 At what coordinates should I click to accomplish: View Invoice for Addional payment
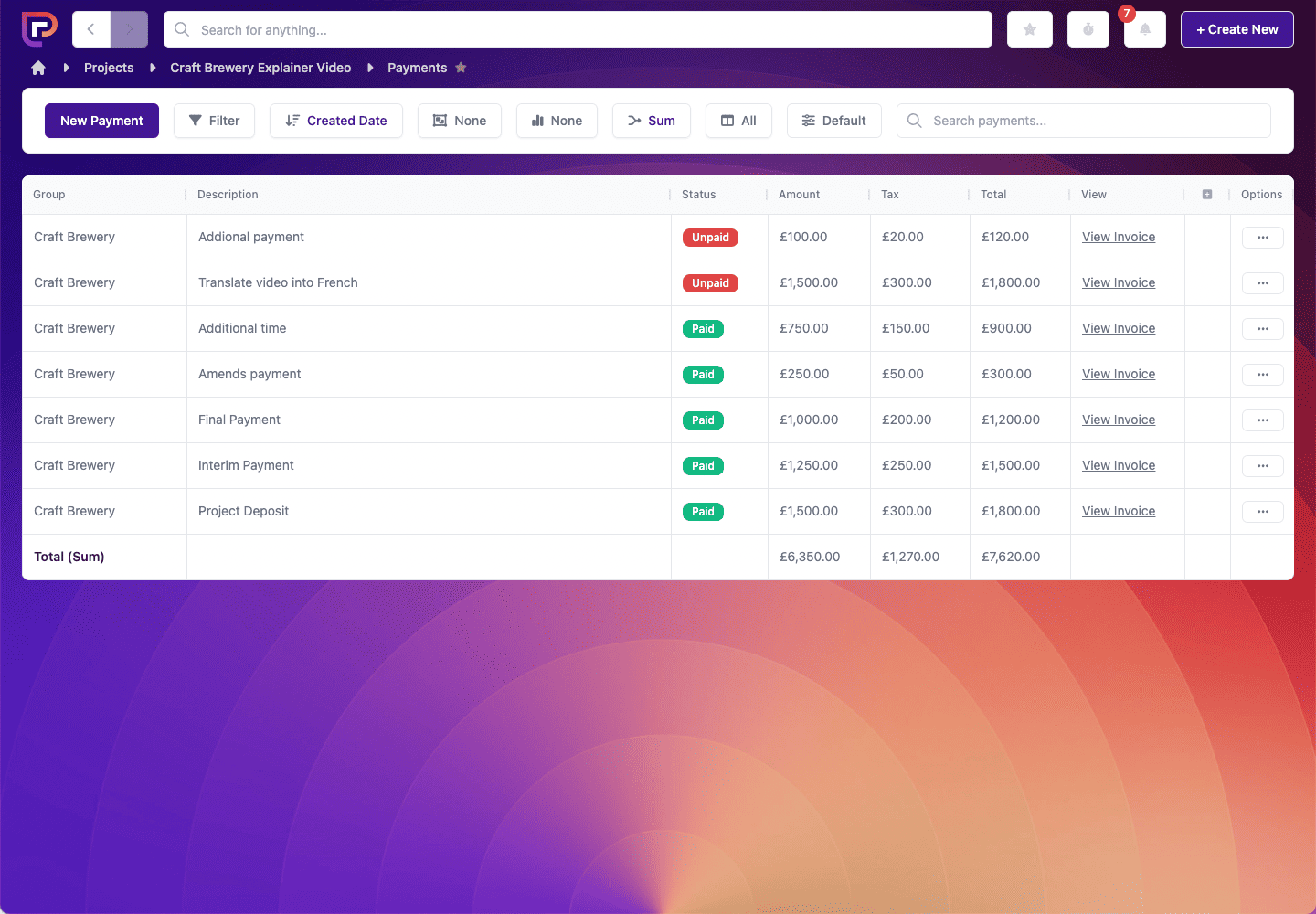1119,237
